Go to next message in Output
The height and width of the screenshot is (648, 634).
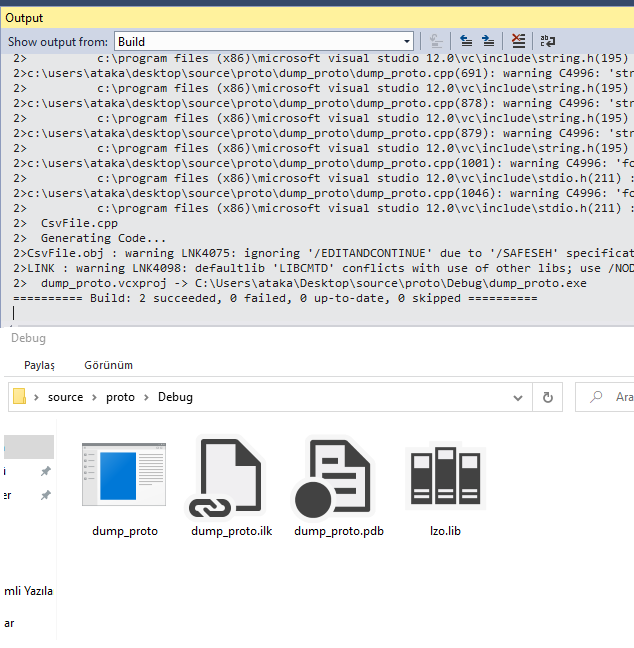coord(487,41)
